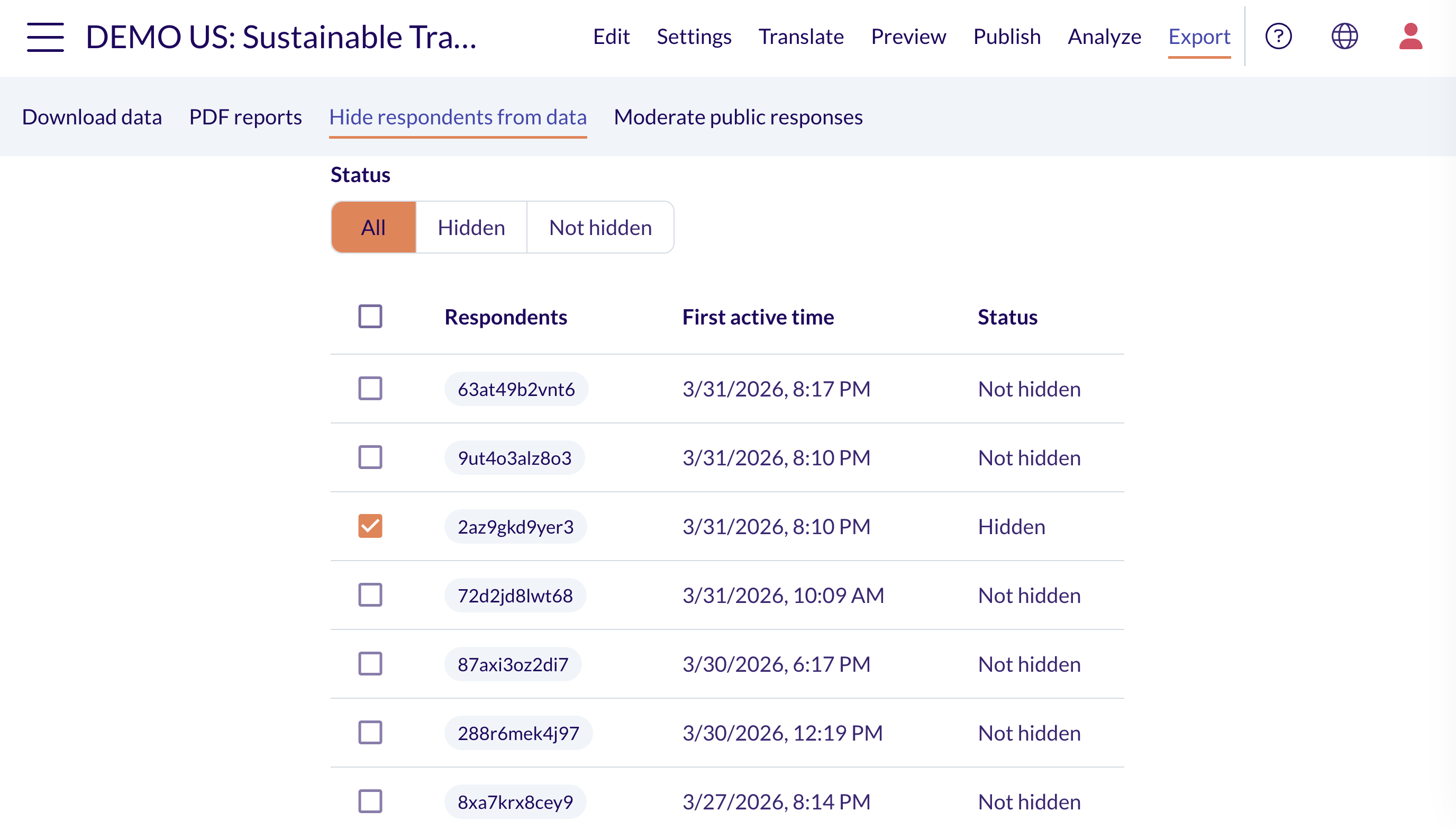Screen dimensions: 1456x829
Task: Select the All status filter
Action: [x=373, y=227]
